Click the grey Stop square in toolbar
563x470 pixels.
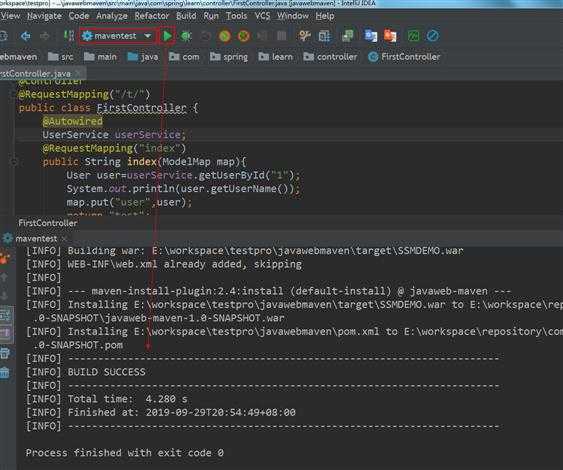click(282, 36)
